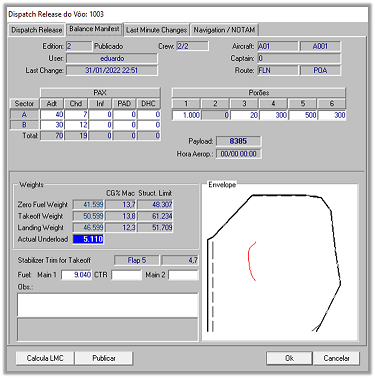Confirm with the Ok button
The height and width of the screenshot is (378, 375).
(x=289, y=358)
